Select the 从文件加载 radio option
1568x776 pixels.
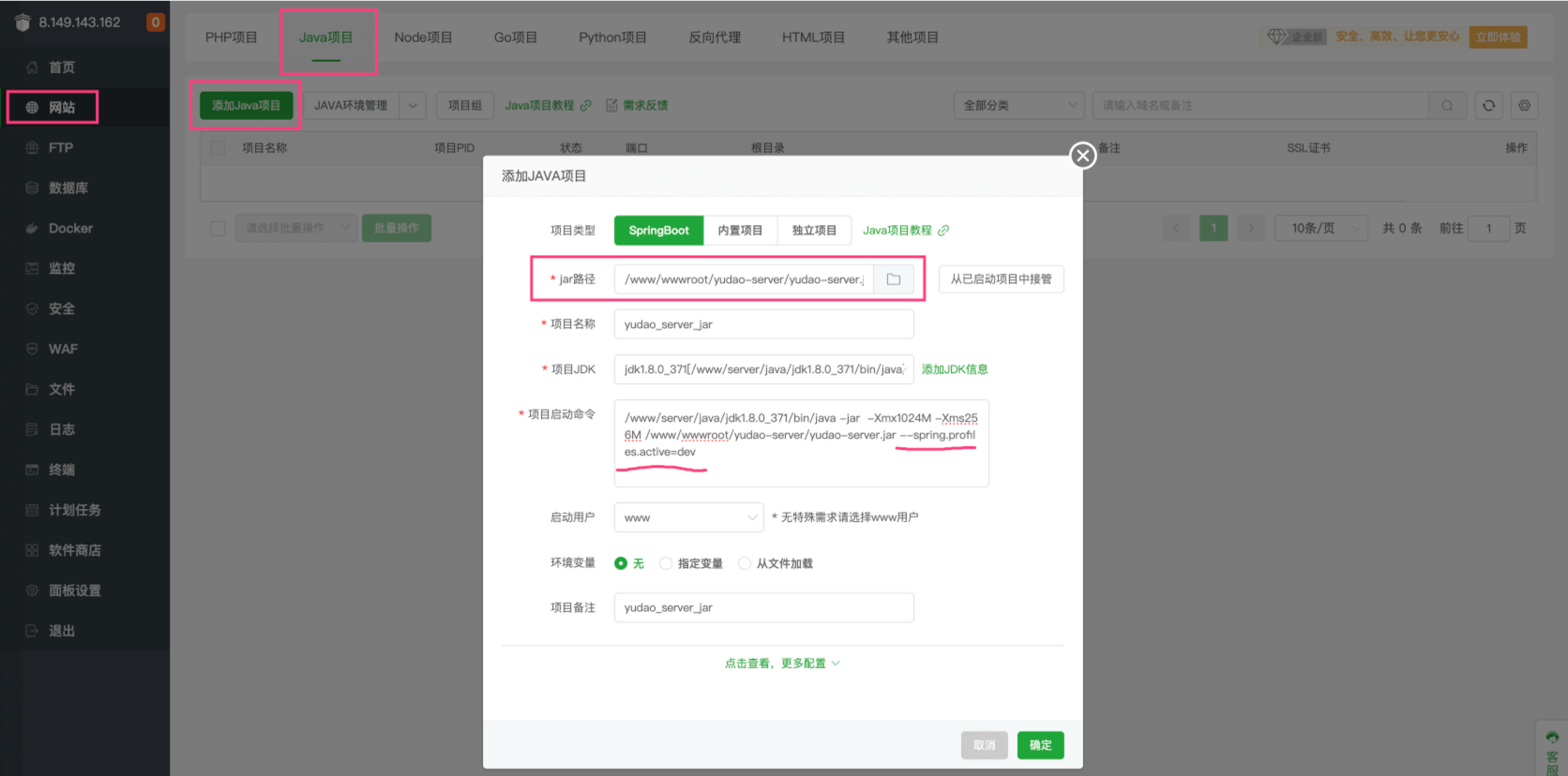(x=745, y=563)
